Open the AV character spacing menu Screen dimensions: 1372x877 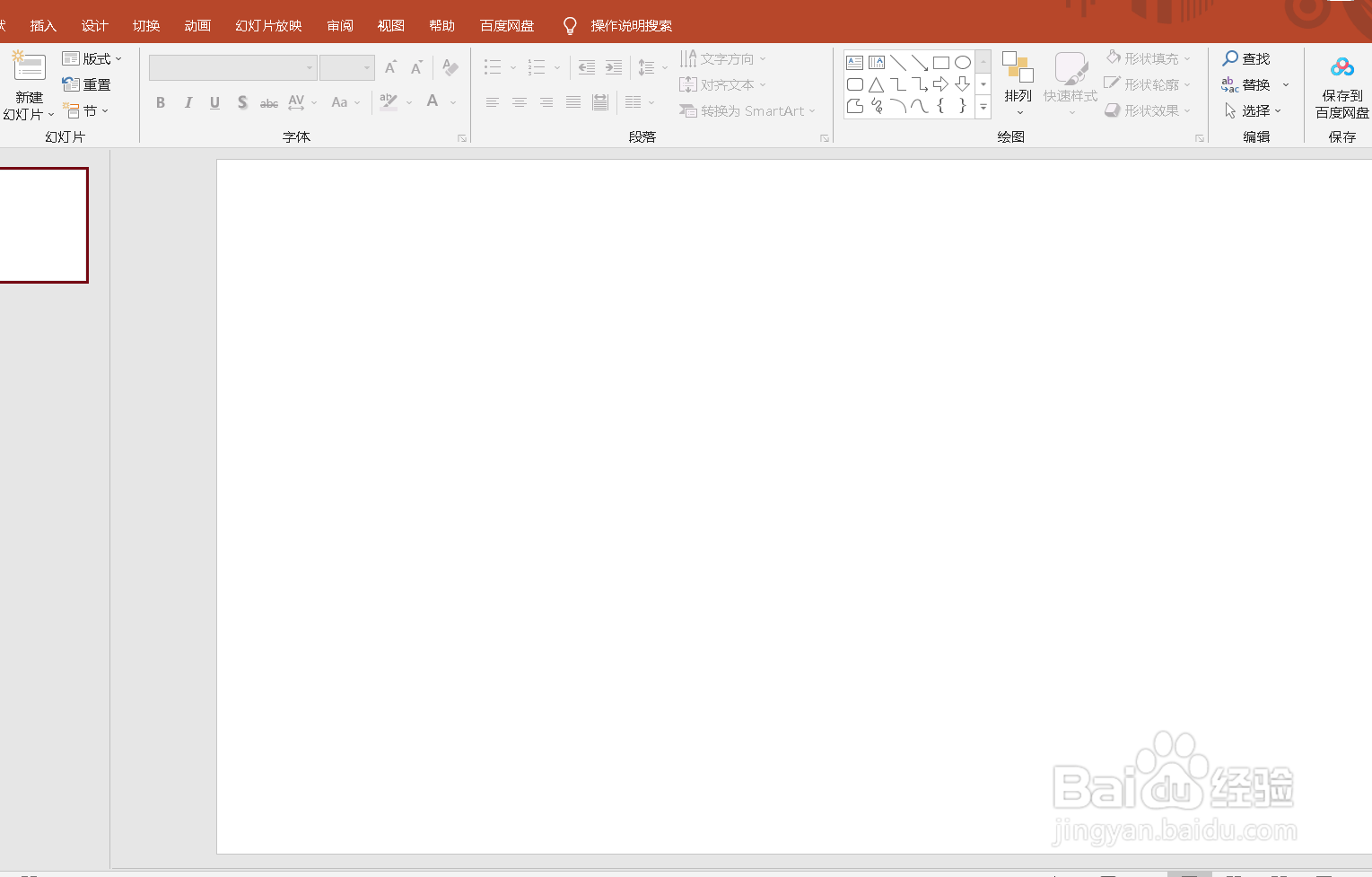(302, 102)
